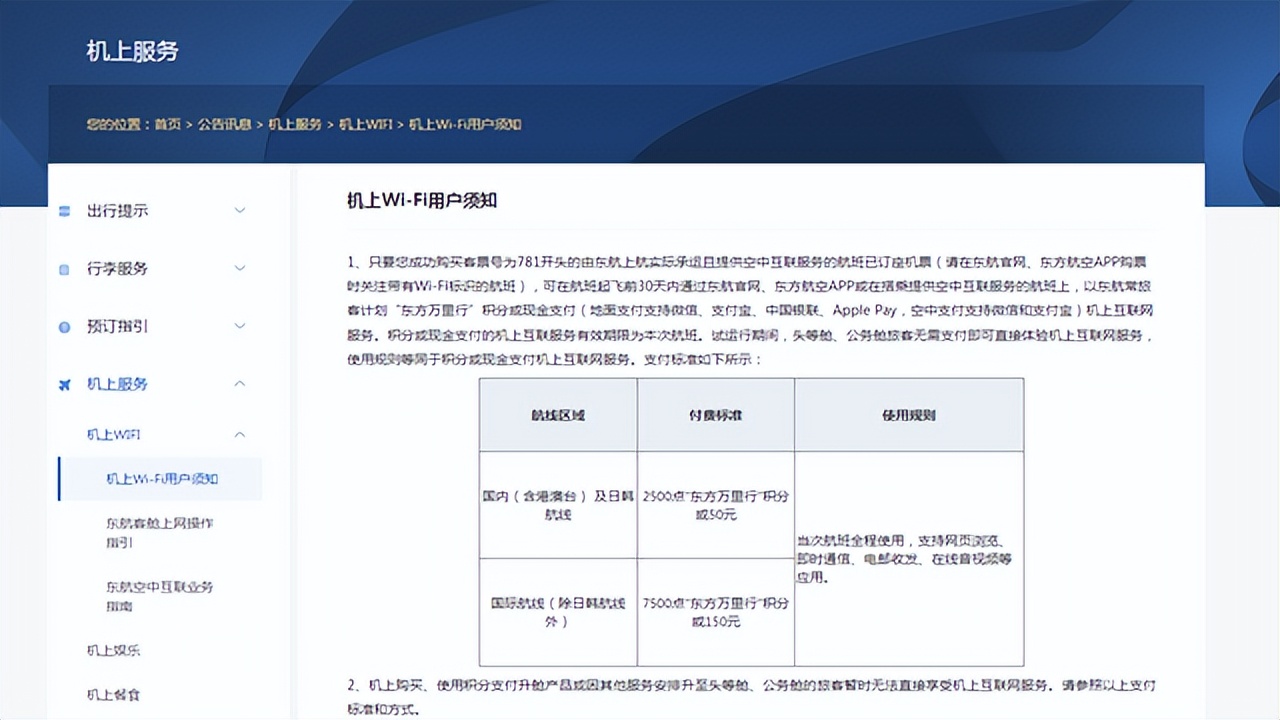The height and width of the screenshot is (720, 1280).
Task: Click the 付费标准 table column header
Action: (x=715, y=415)
